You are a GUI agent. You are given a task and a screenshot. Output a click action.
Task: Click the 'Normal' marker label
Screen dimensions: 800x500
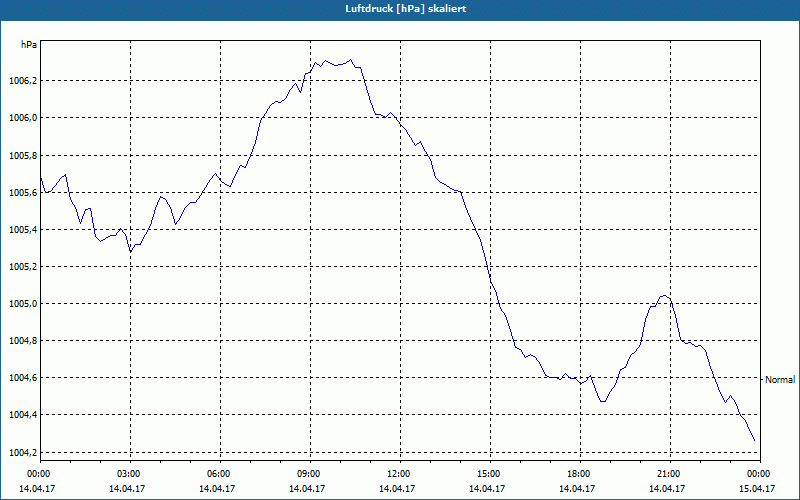780,380
